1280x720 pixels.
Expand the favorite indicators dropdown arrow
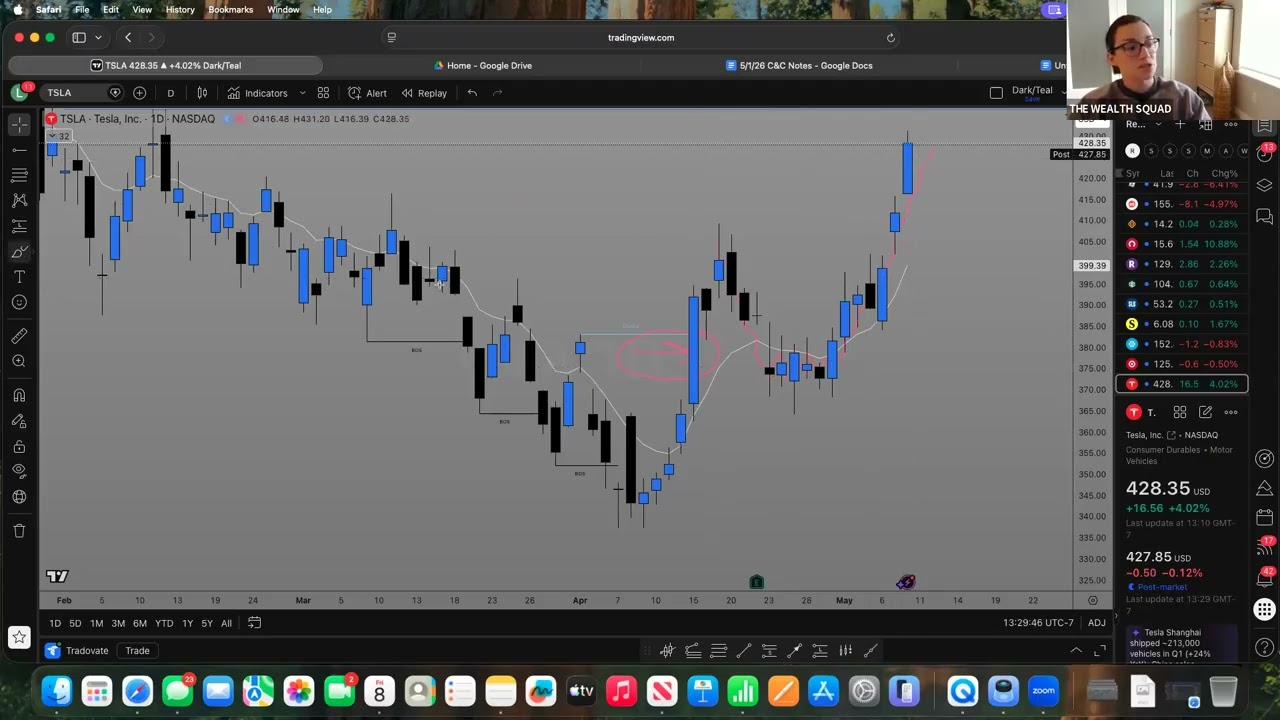[302, 93]
